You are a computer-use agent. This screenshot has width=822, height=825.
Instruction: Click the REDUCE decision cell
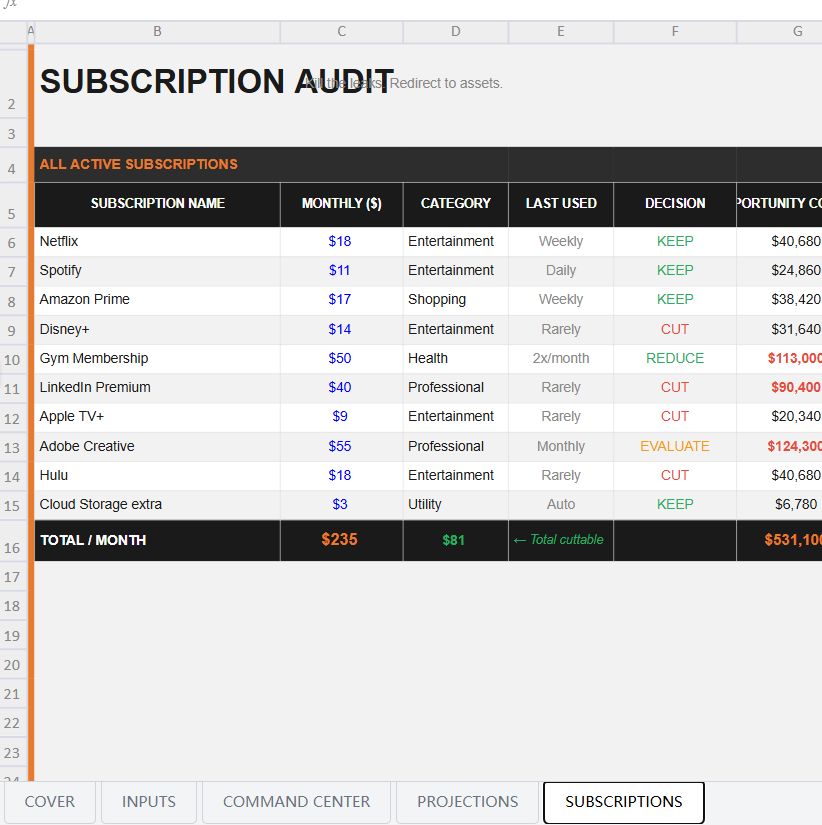(675, 358)
